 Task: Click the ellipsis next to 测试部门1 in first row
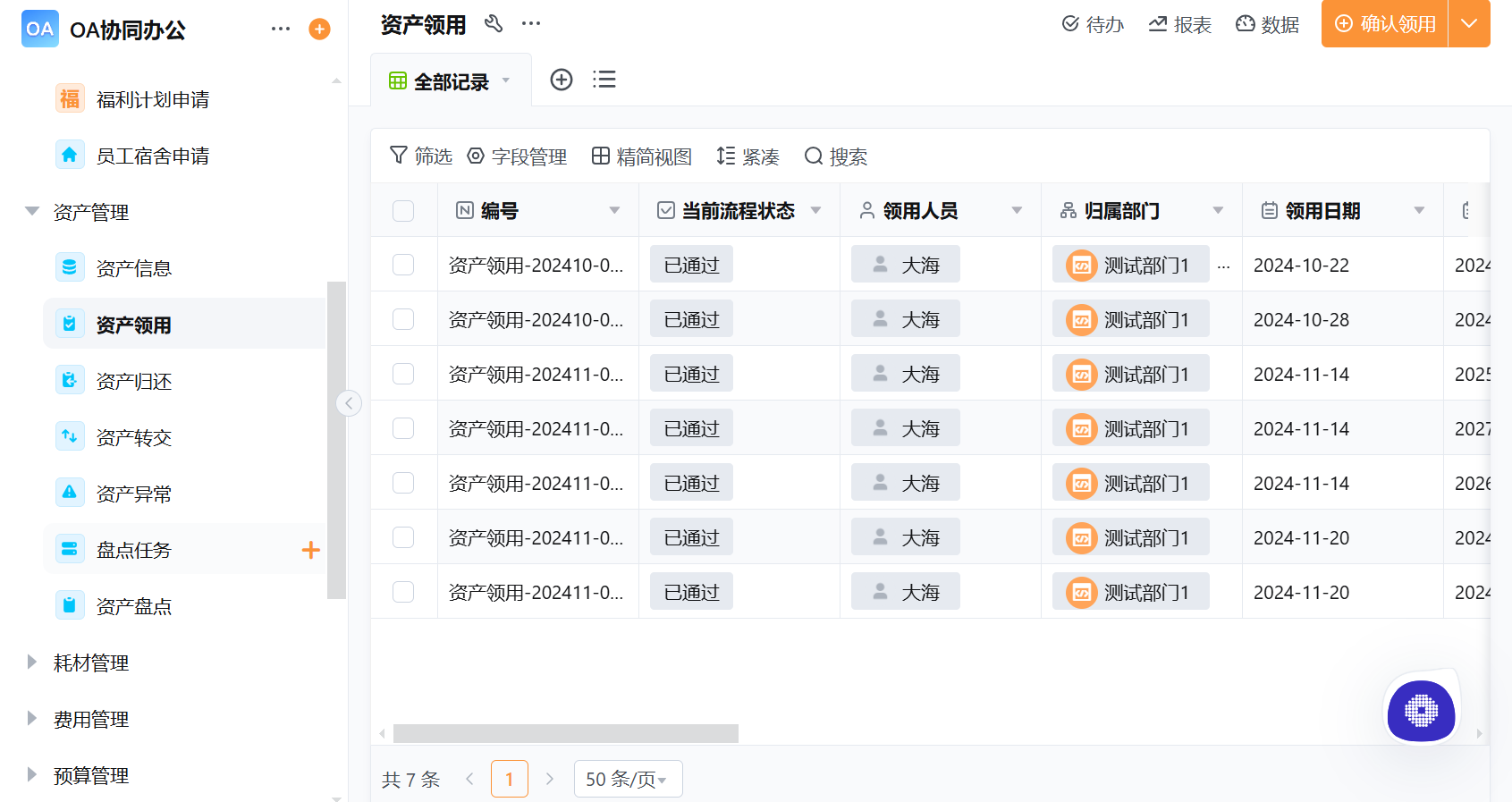click(x=1223, y=266)
